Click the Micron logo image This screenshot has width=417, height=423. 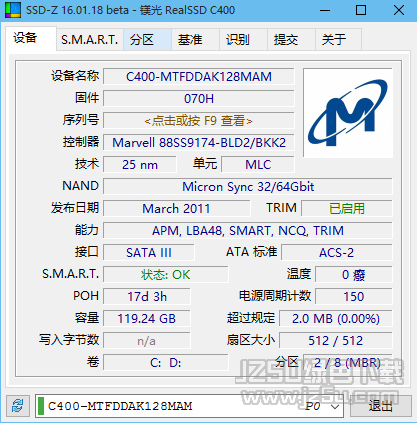coord(348,113)
